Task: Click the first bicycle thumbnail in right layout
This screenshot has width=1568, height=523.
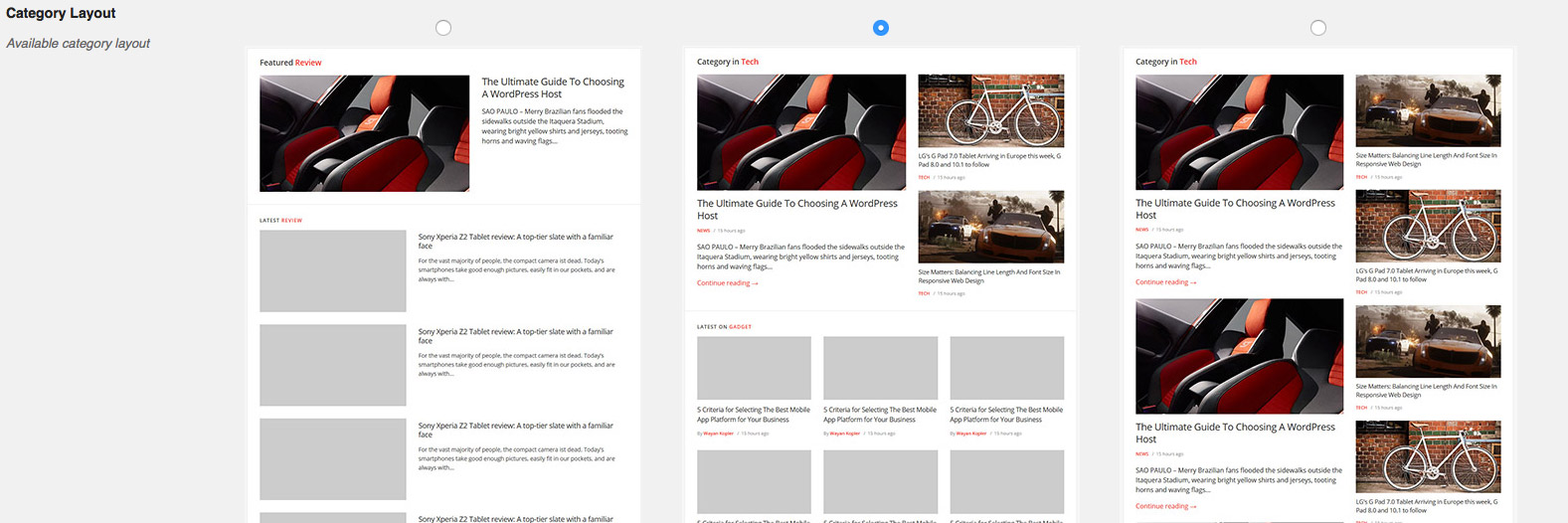Action: coord(1428,227)
